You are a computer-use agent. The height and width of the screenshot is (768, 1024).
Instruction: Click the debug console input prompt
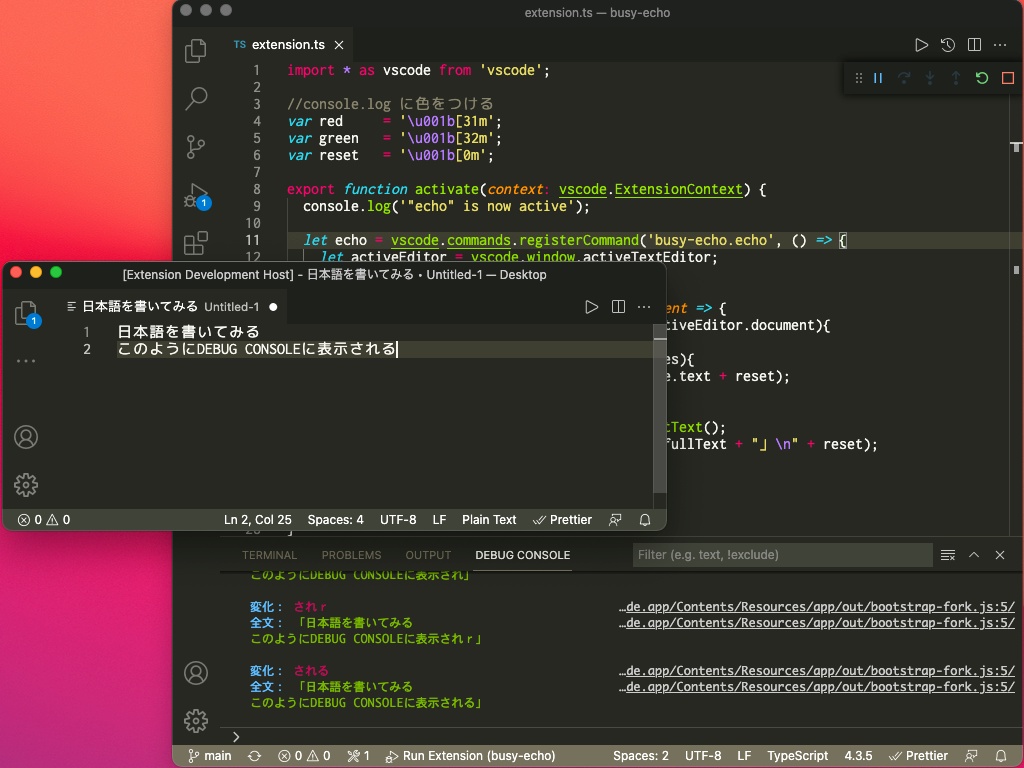pos(620,737)
